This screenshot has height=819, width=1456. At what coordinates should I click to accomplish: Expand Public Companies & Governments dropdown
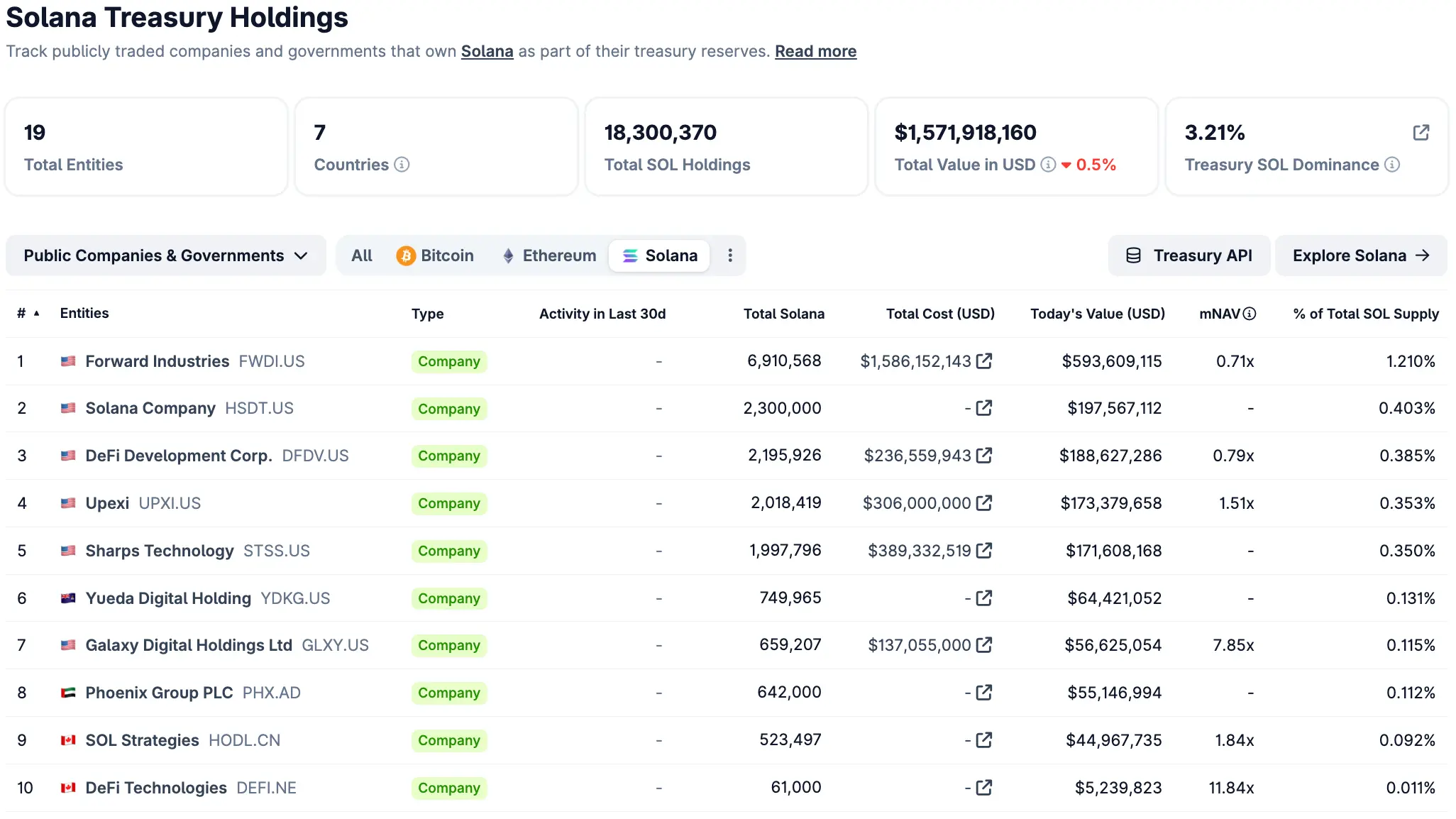(165, 255)
